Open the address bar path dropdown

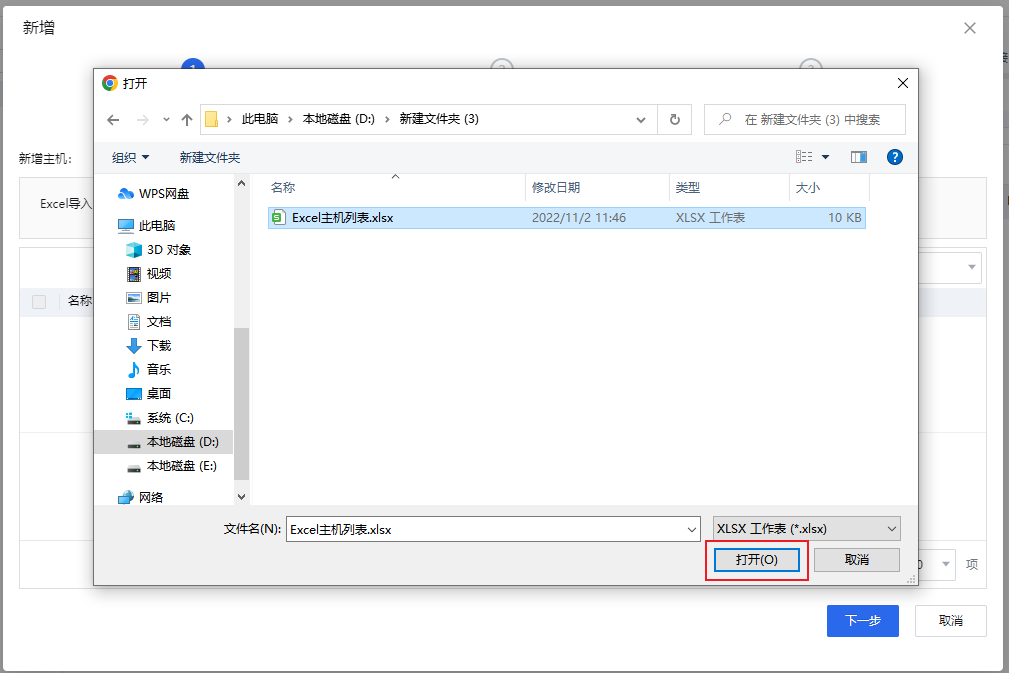641,120
